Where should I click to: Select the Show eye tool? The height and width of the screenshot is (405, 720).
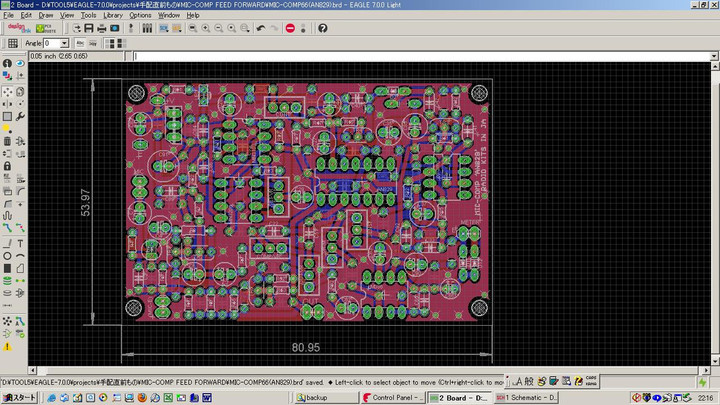21,63
